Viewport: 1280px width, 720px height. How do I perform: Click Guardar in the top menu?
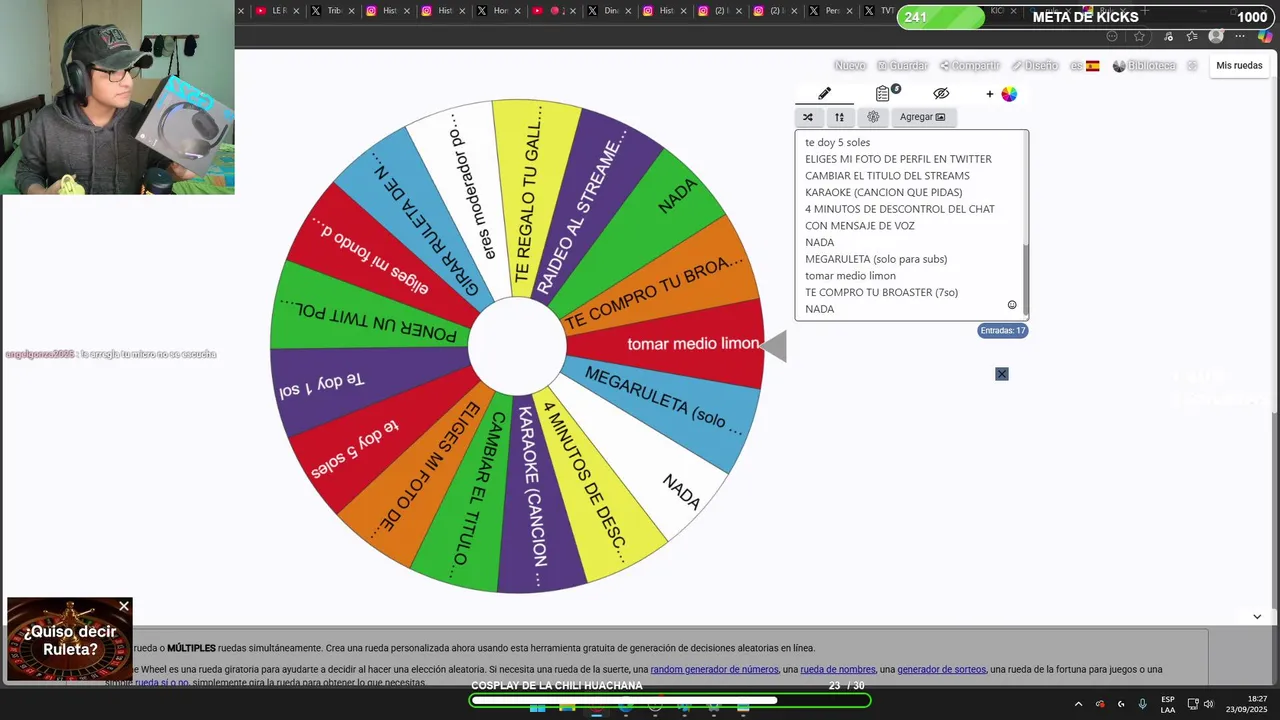[x=902, y=65]
